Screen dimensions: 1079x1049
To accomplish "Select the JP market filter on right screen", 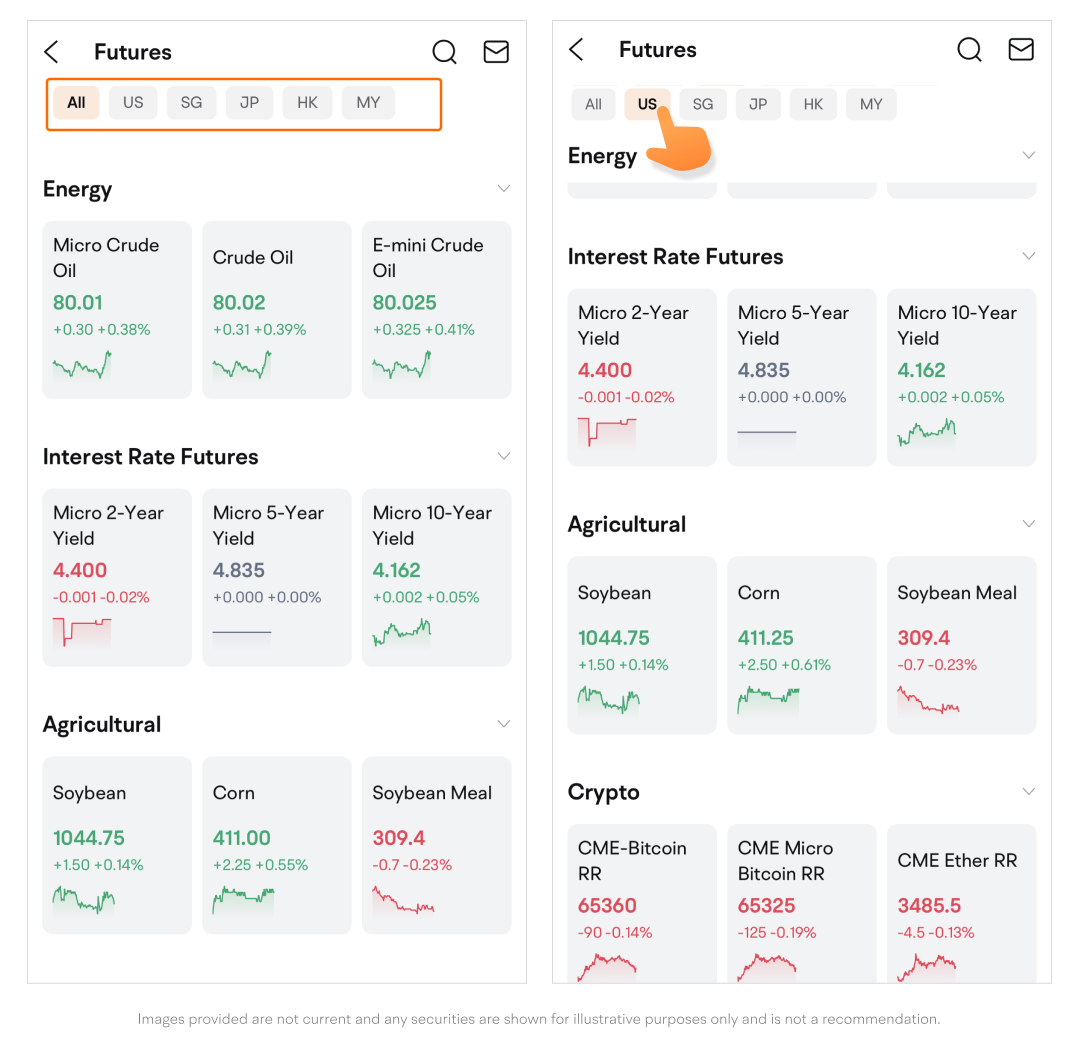I will [x=759, y=104].
